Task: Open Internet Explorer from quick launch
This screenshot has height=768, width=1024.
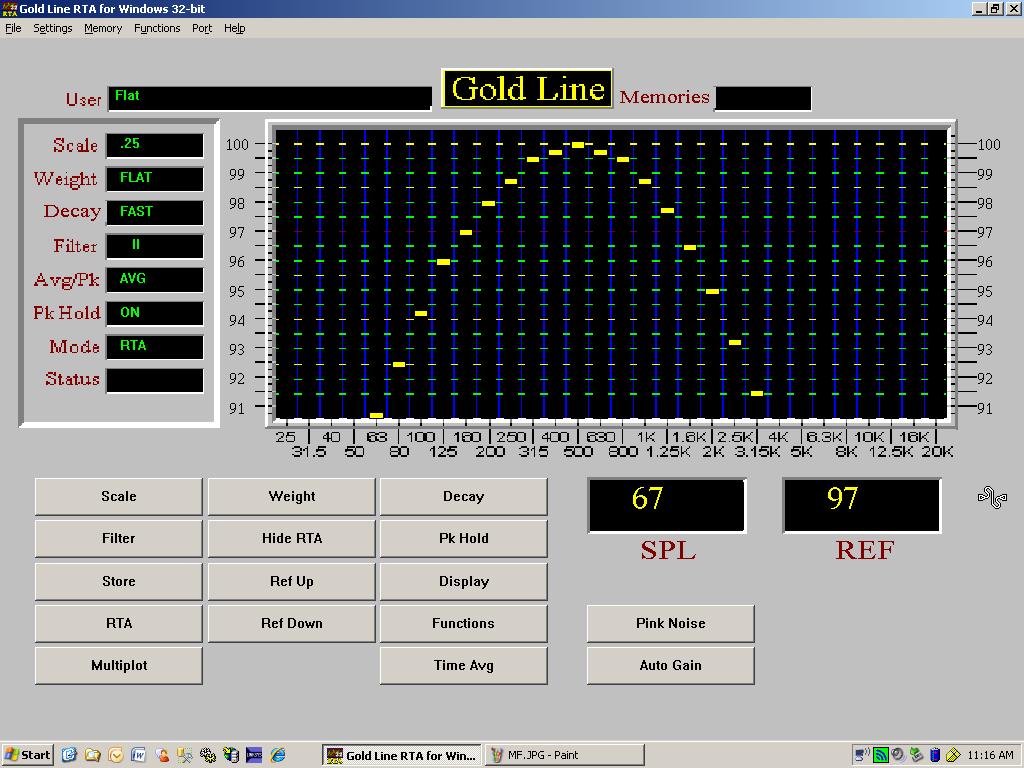Action: tap(278, 755)
